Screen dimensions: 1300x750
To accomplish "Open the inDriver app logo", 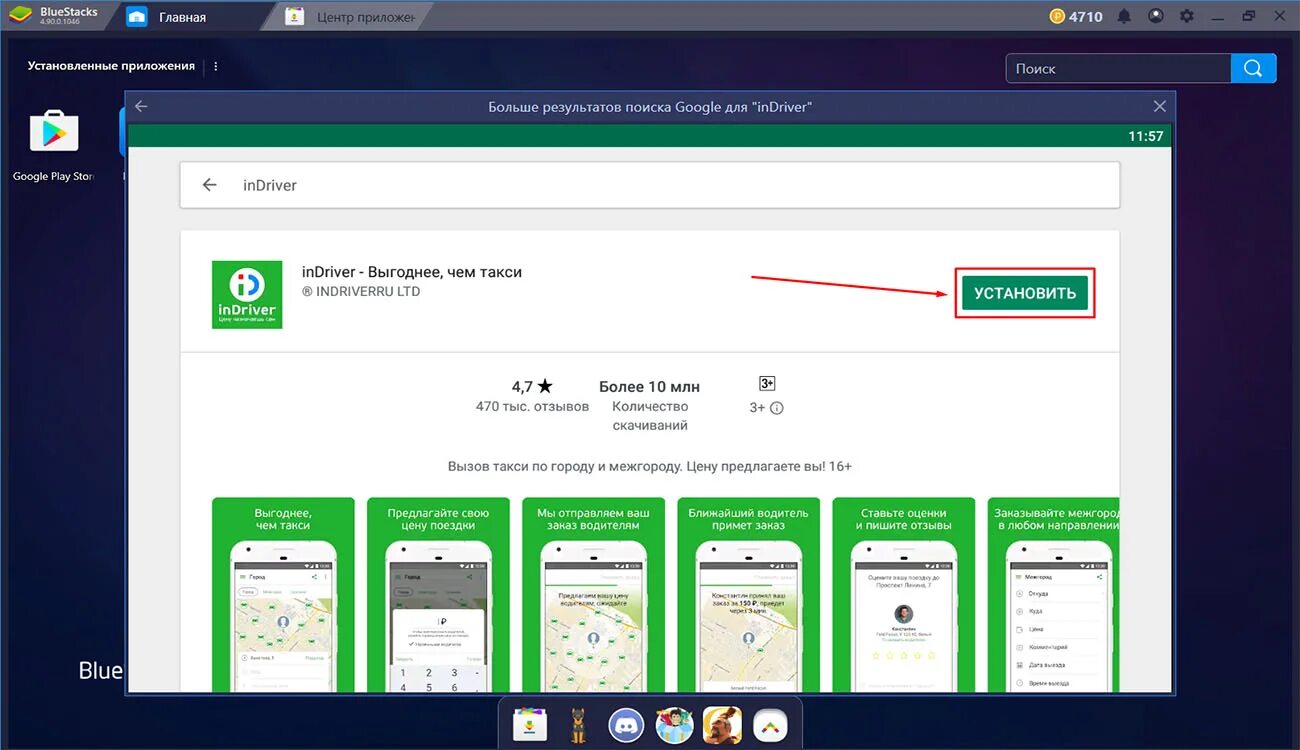I will 247,295.
